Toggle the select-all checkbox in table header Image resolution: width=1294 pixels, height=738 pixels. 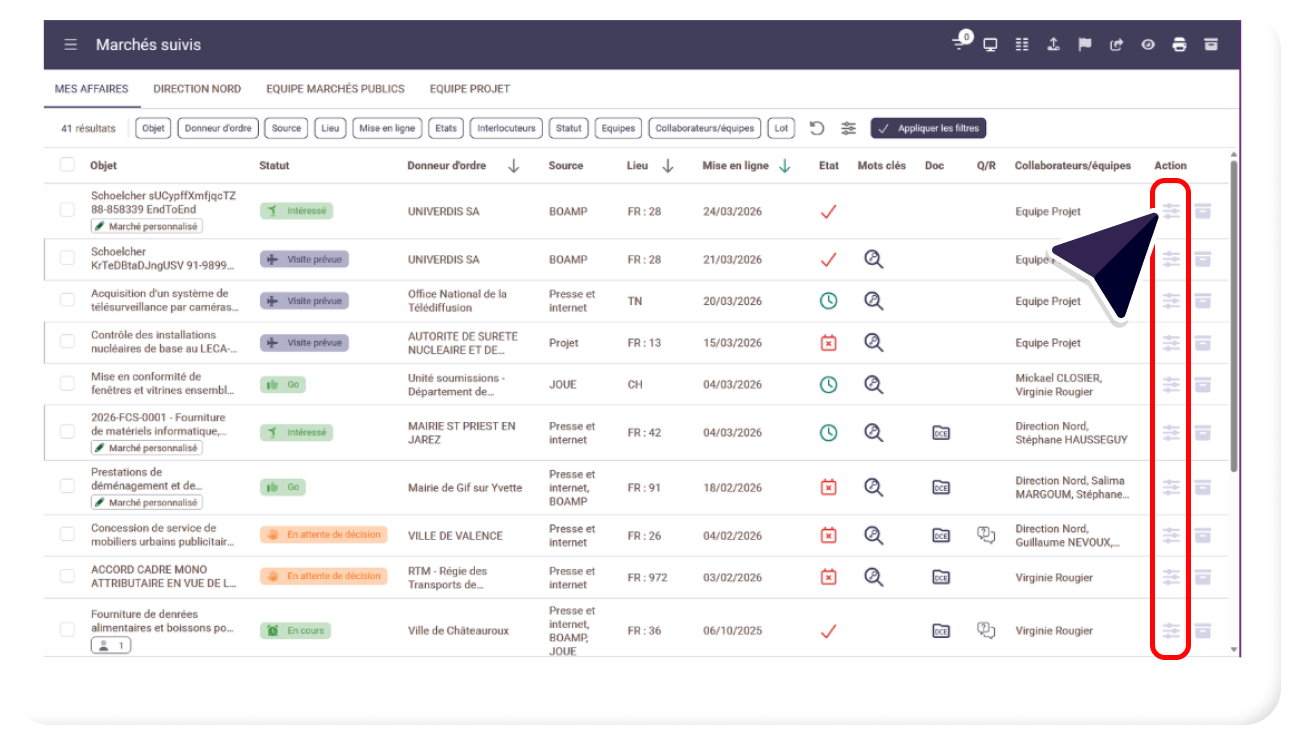click(67, 165)
